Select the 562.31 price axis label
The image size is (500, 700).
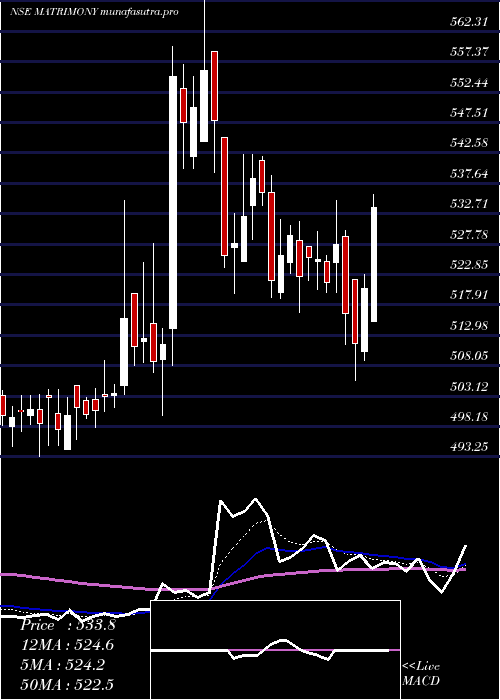point(469,21)
